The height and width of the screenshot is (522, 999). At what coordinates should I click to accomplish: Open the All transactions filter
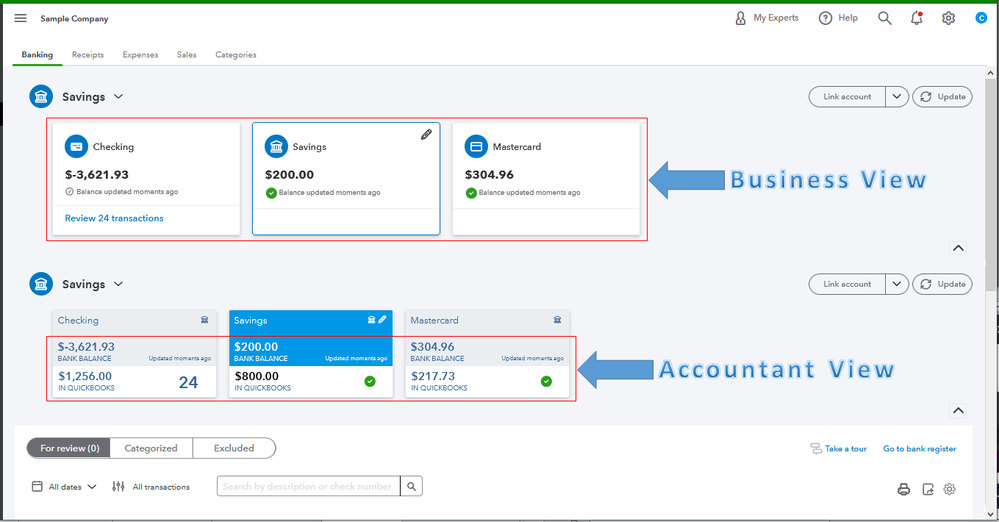[151, 486]
